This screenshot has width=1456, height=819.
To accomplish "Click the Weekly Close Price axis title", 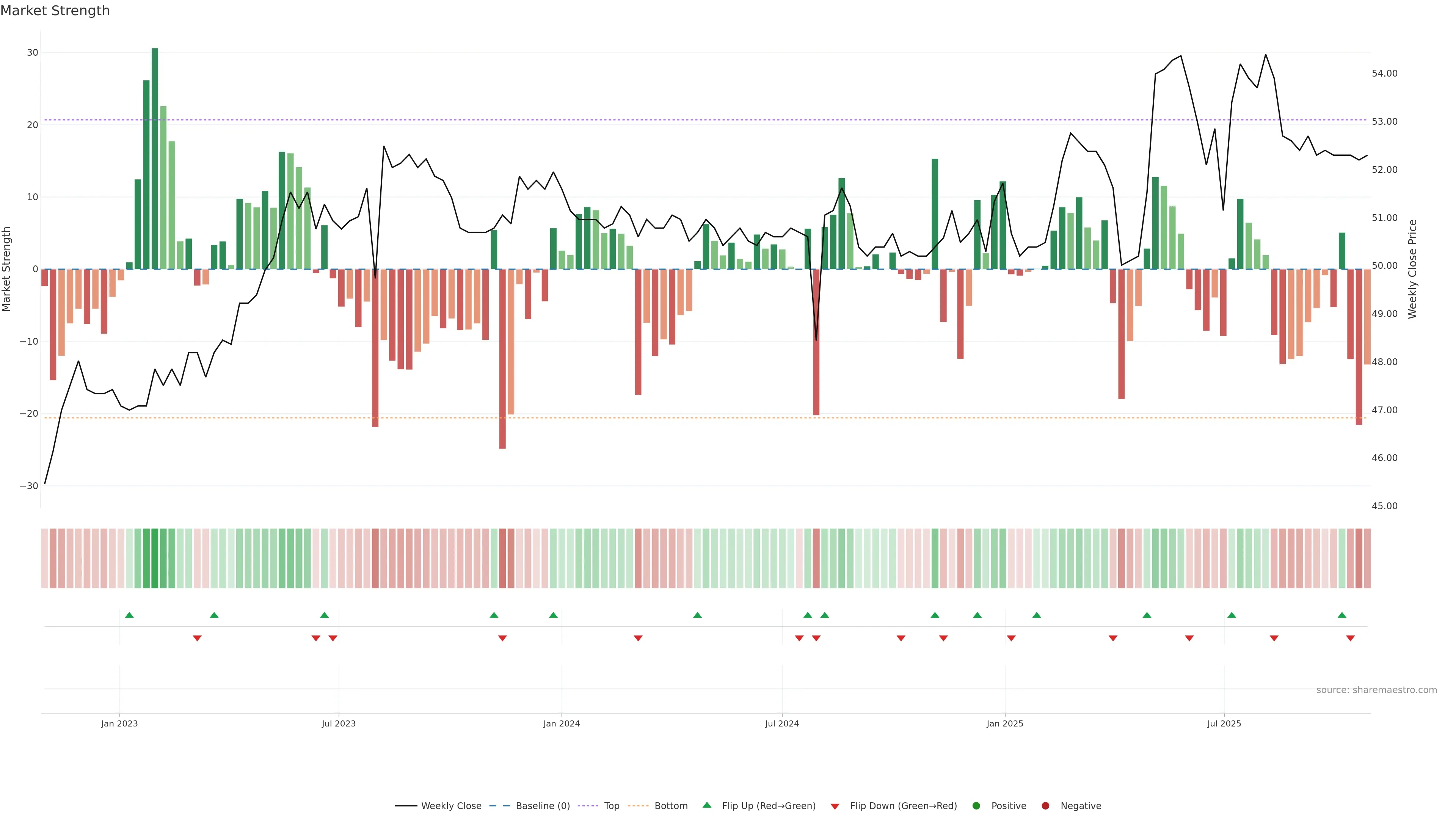I will point(1412,269).
